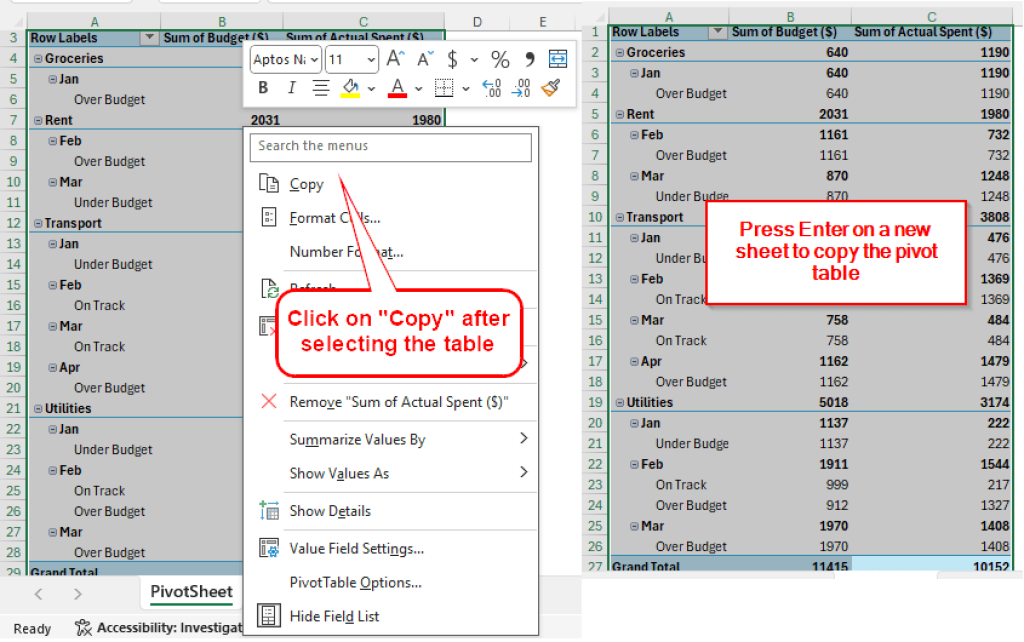Click the Increase Decimal icon
Screen dimensions: 1024x642
(x=490, y=88)
